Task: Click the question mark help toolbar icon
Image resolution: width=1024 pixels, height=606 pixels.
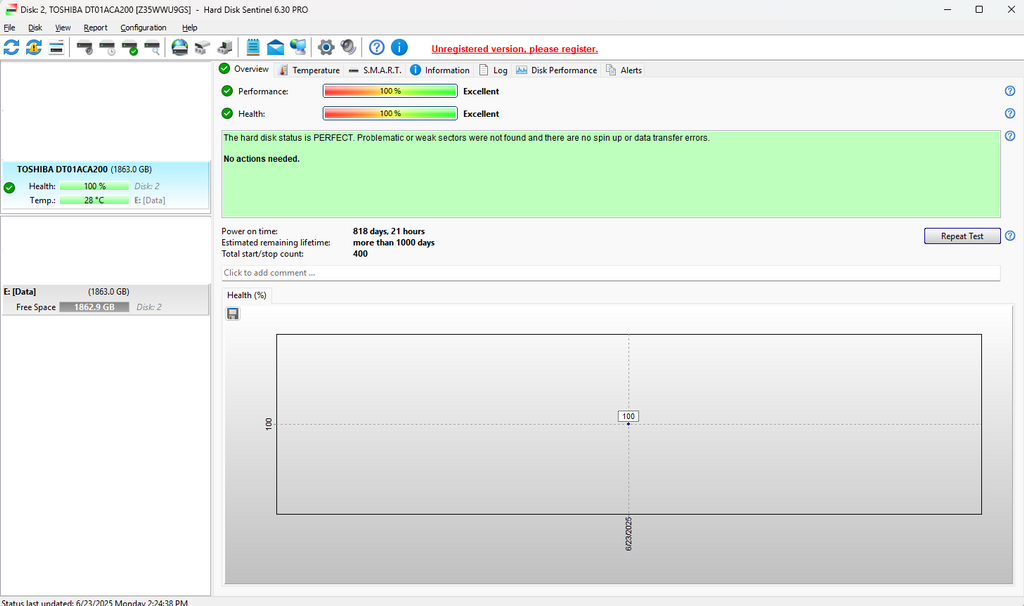Action: 377,47
